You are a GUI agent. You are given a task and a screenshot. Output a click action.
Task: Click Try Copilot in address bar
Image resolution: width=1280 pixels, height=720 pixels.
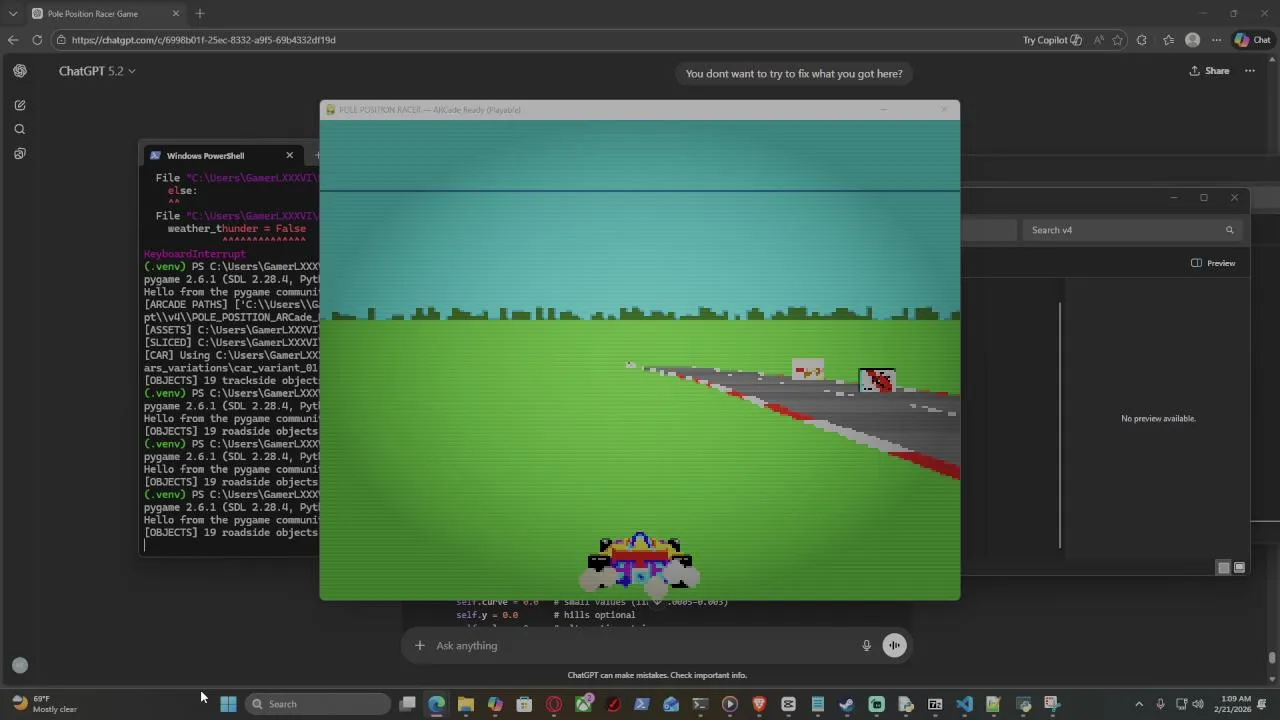coord(1052,40)
